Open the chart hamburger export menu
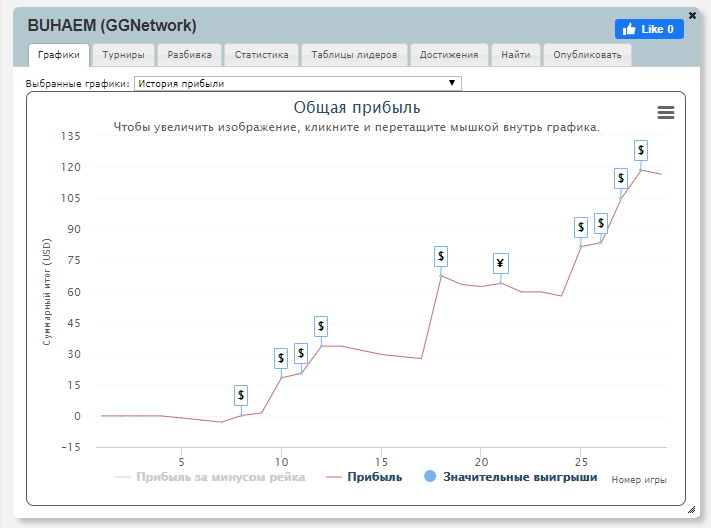The height and width of the screenshot is (528, 711). coord(665,113)
